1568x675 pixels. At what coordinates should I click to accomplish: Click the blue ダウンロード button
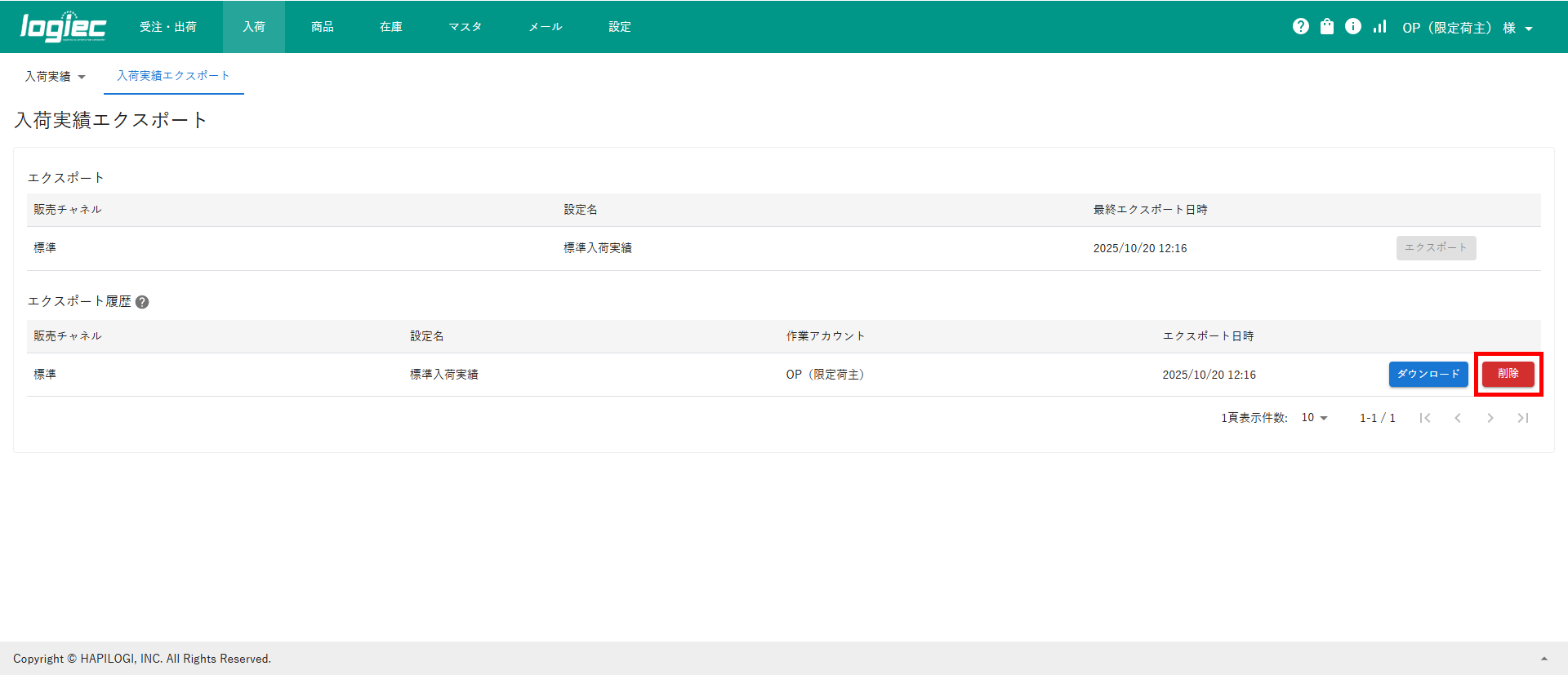(x=1428, y=374)
